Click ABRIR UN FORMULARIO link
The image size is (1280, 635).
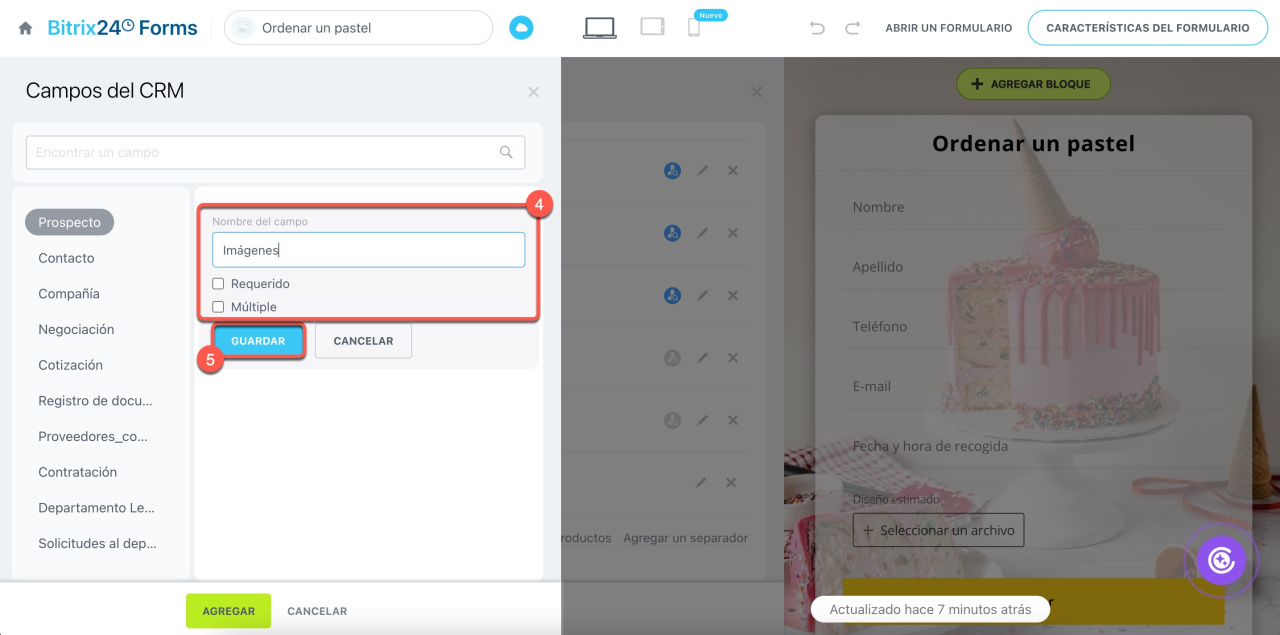click(x=949, y=28)
